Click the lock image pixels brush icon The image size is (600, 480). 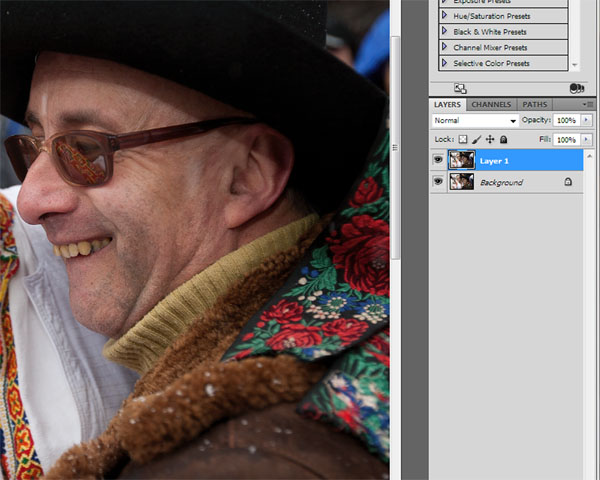point(477,140)
